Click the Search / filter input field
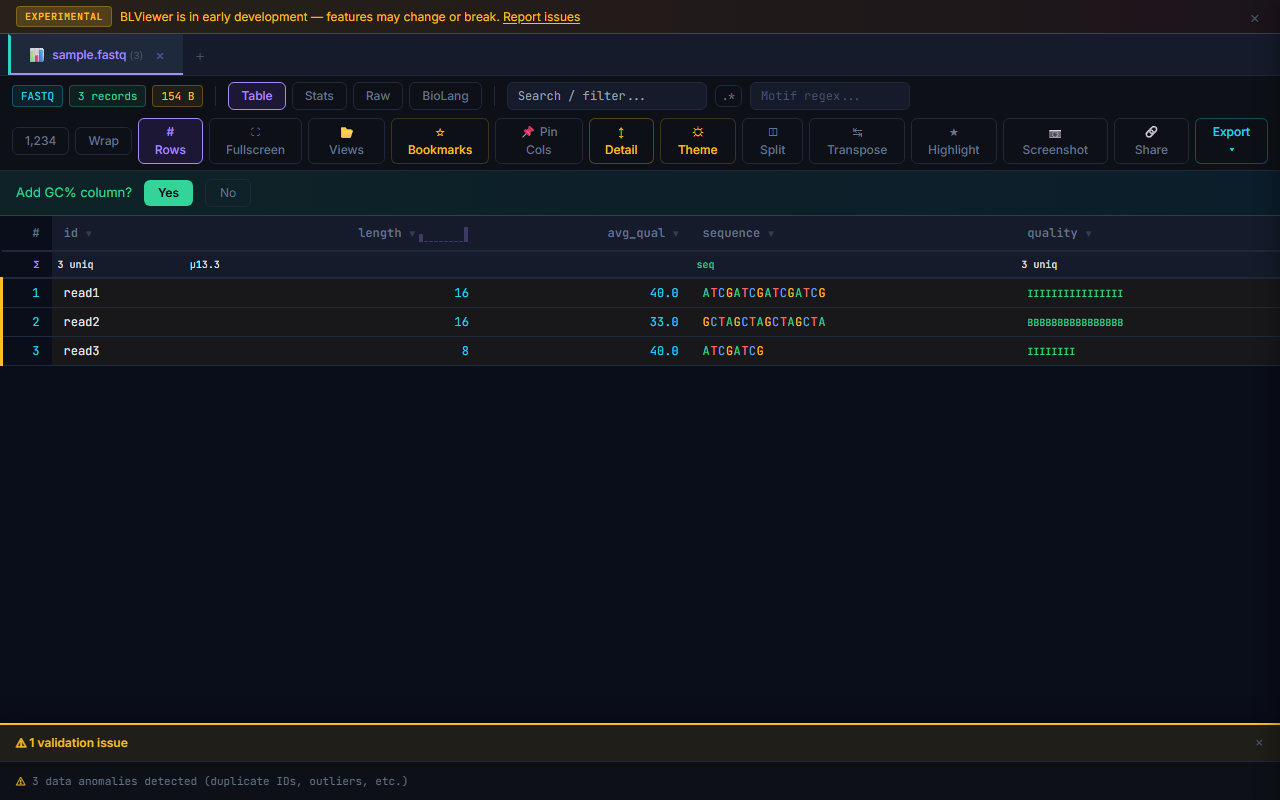This screenshot has width=1280, height=800. click(x=605, y=95)
